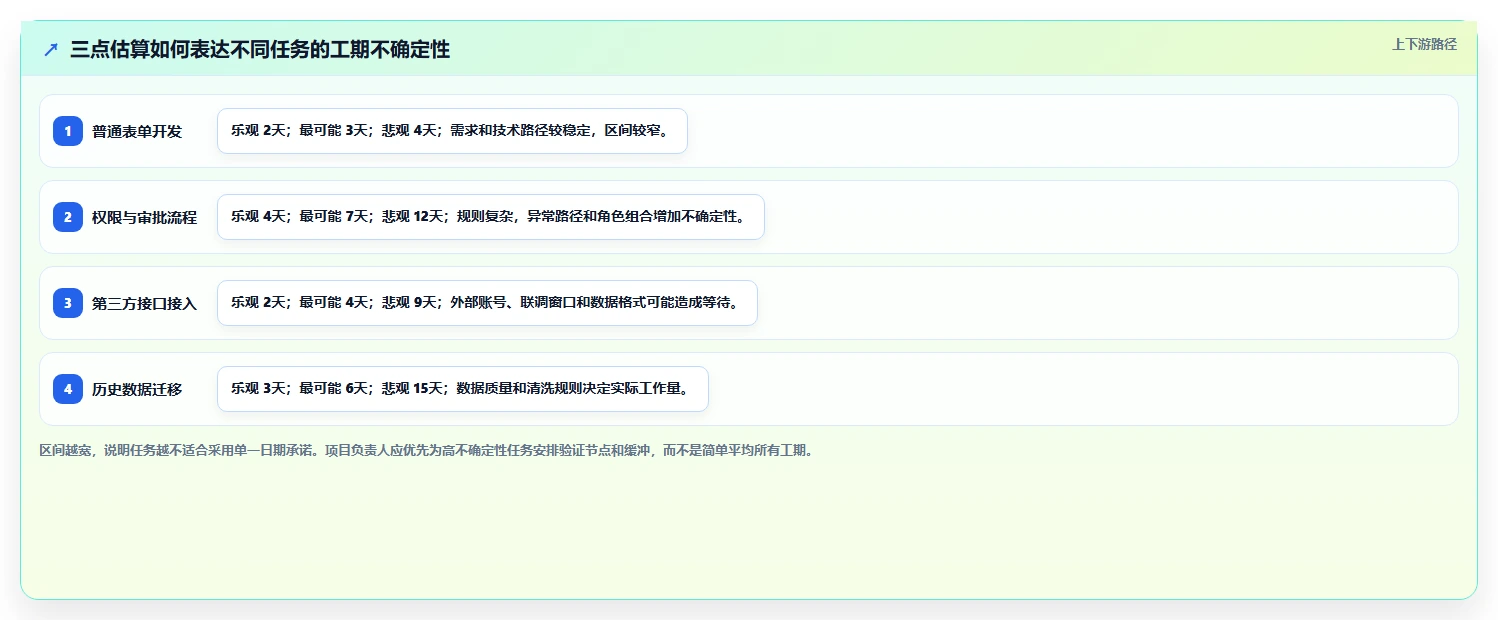This screenshot has height=620, width=1498.
Task: Click the 第三方接口接入 label
Action: 144,303
